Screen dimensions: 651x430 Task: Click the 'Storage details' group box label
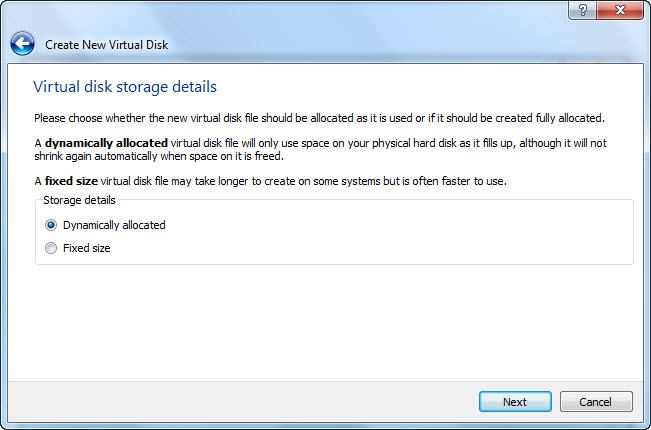coord(79,200)
